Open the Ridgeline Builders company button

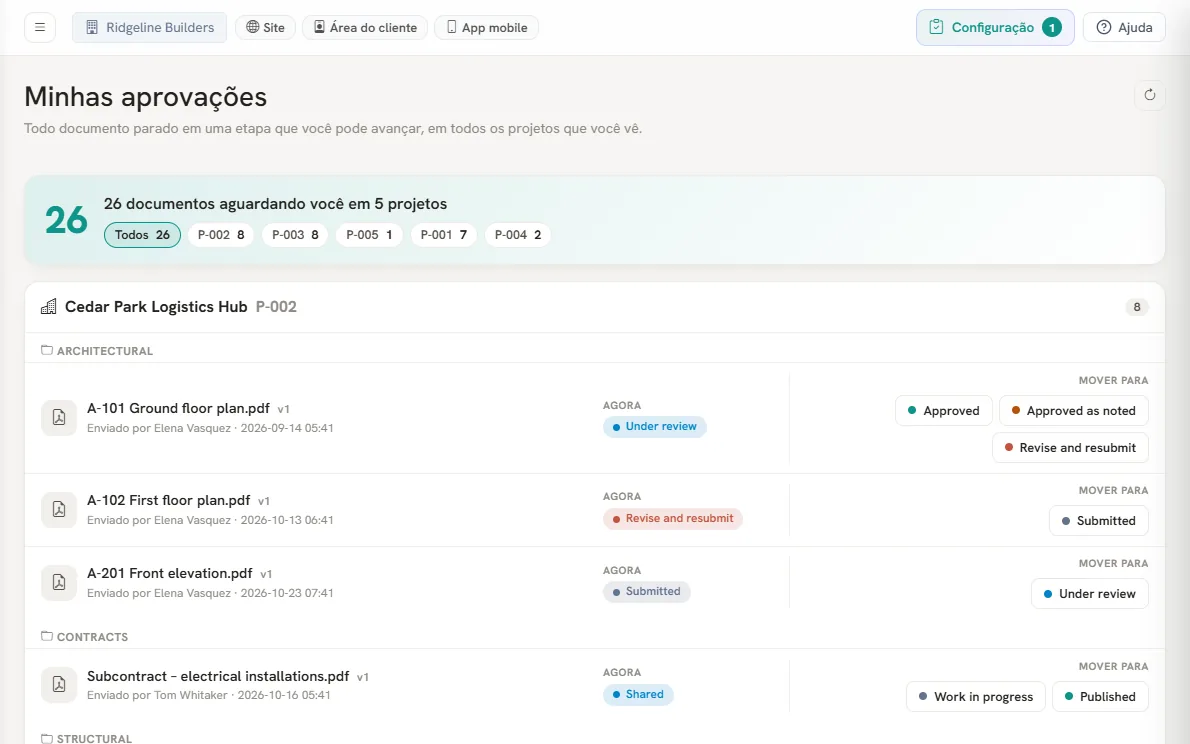(150, 27)
